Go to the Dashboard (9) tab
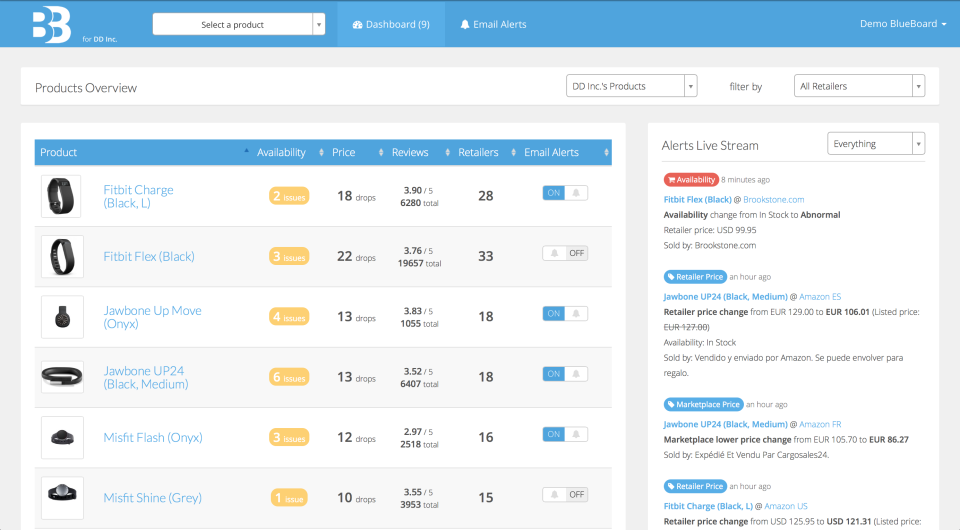This screenshot has width=960, height=530. coord(391,24)
